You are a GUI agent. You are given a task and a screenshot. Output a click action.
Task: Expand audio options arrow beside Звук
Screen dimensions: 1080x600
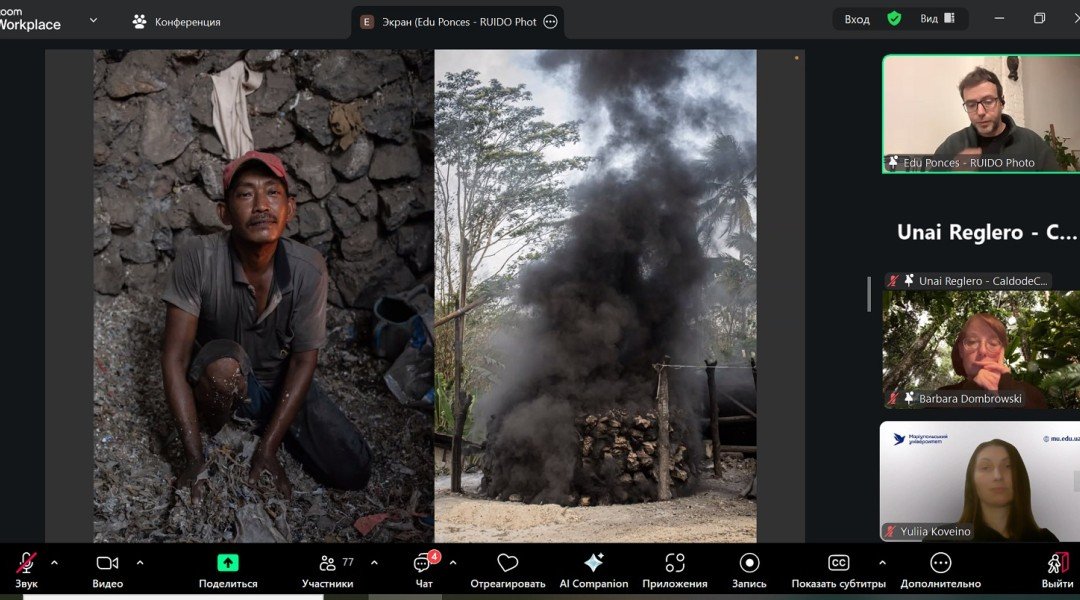(x=54, y=562)
